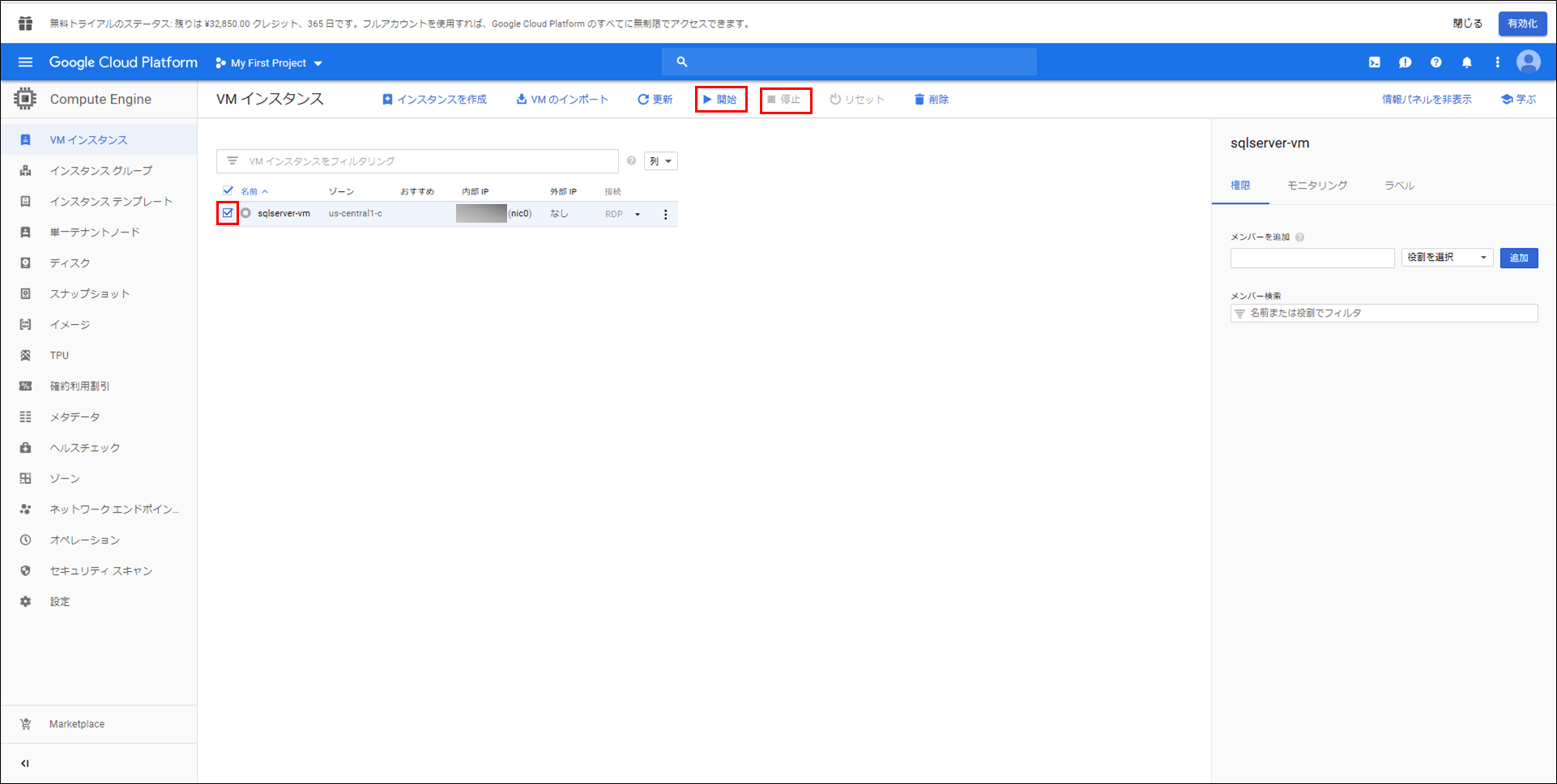Open the 列 columns dropdown
The width and height of the screenshot is (1557, 784).
coord(660,161)
